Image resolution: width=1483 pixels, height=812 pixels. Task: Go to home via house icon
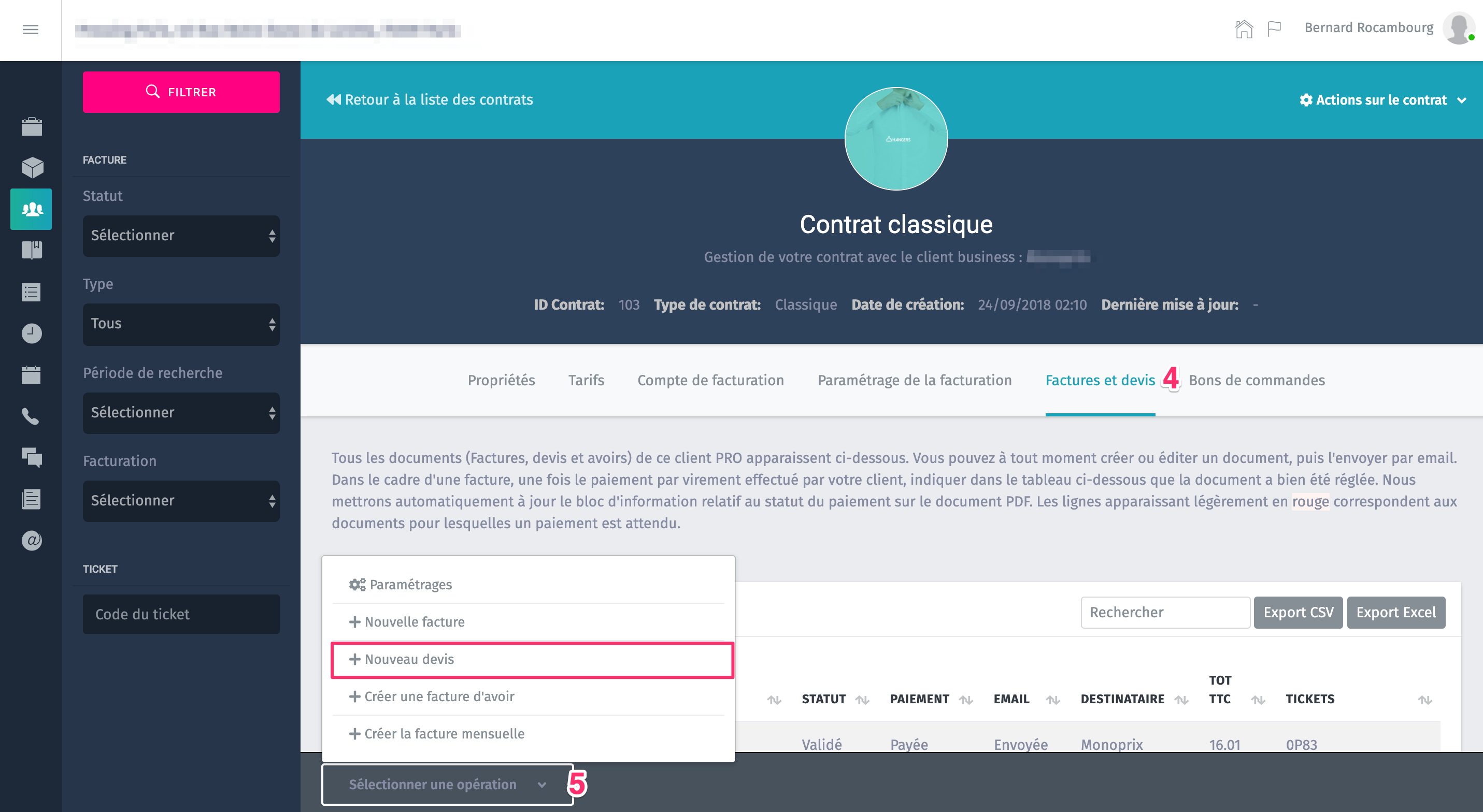1244,28
